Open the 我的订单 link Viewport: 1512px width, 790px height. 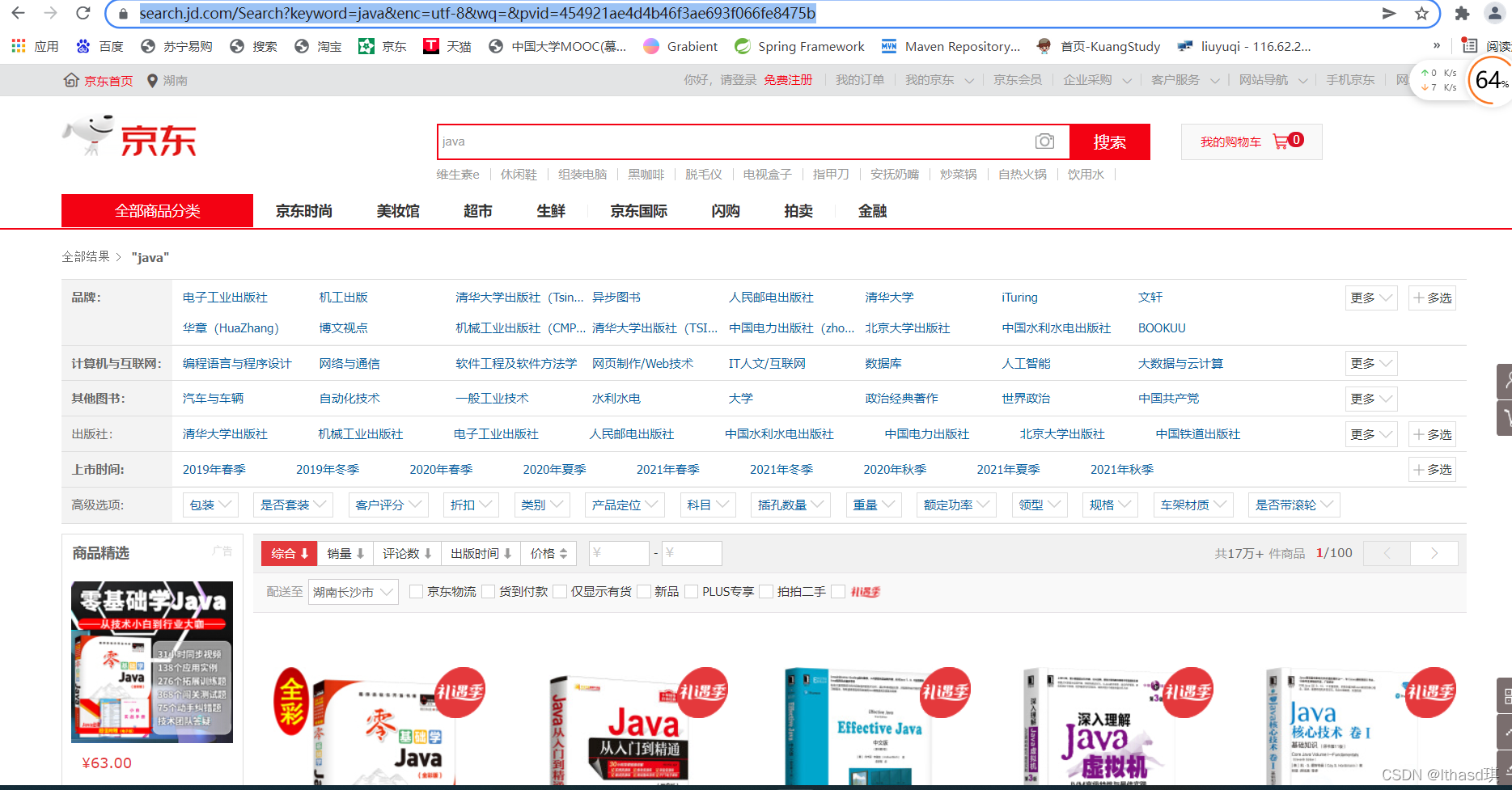pyautogui.click(x=860, y=80)
